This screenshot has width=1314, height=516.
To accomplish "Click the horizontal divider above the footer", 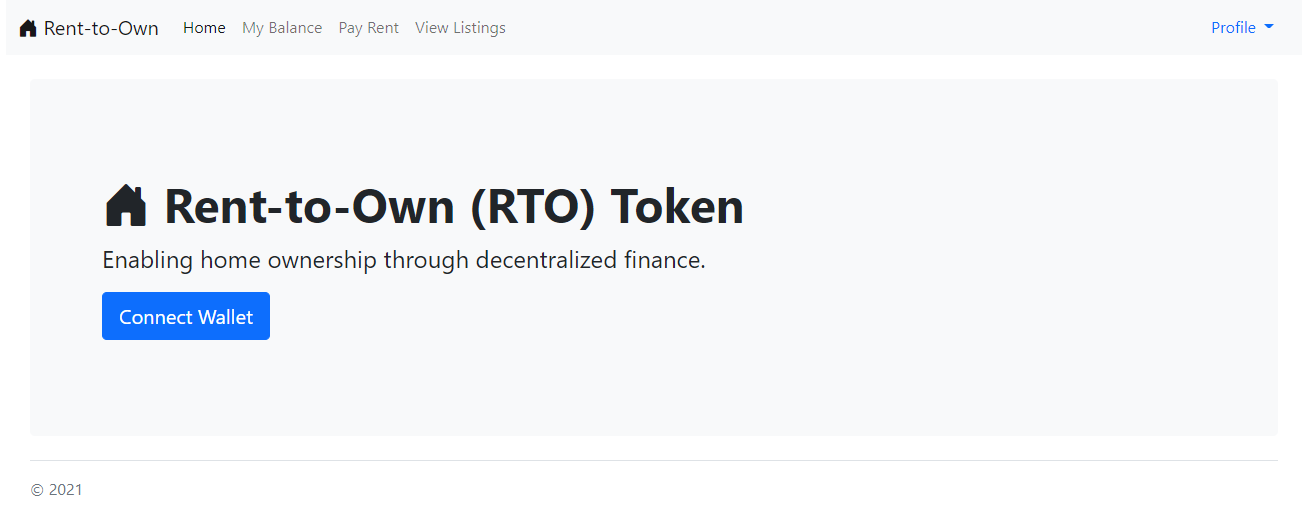I will coord(654,461).
